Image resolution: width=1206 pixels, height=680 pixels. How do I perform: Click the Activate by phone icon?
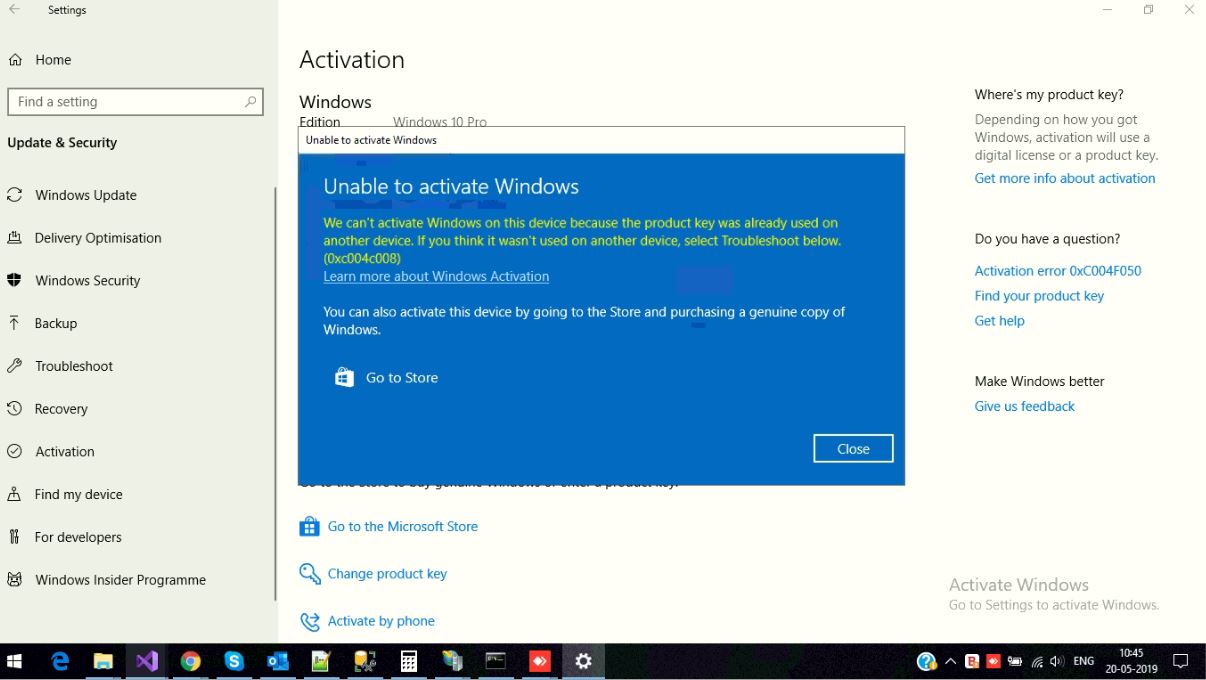310,621
